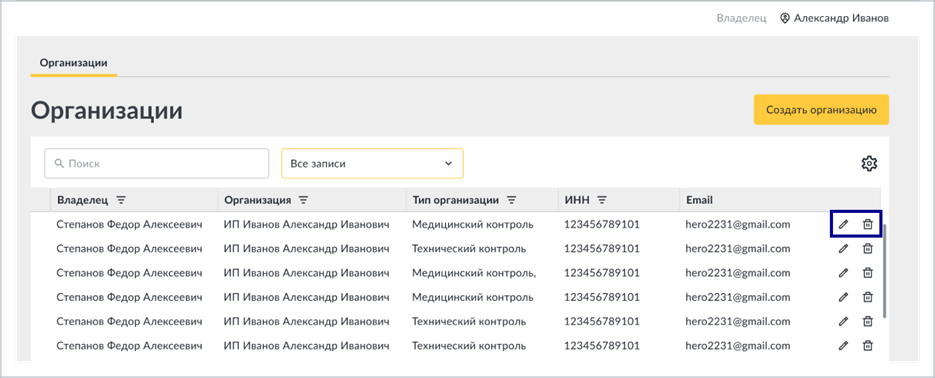The width and height of the screenshot is (935, 378).
Task: Edit the fourth row Медицинский контроль
Action: (843, 297)
